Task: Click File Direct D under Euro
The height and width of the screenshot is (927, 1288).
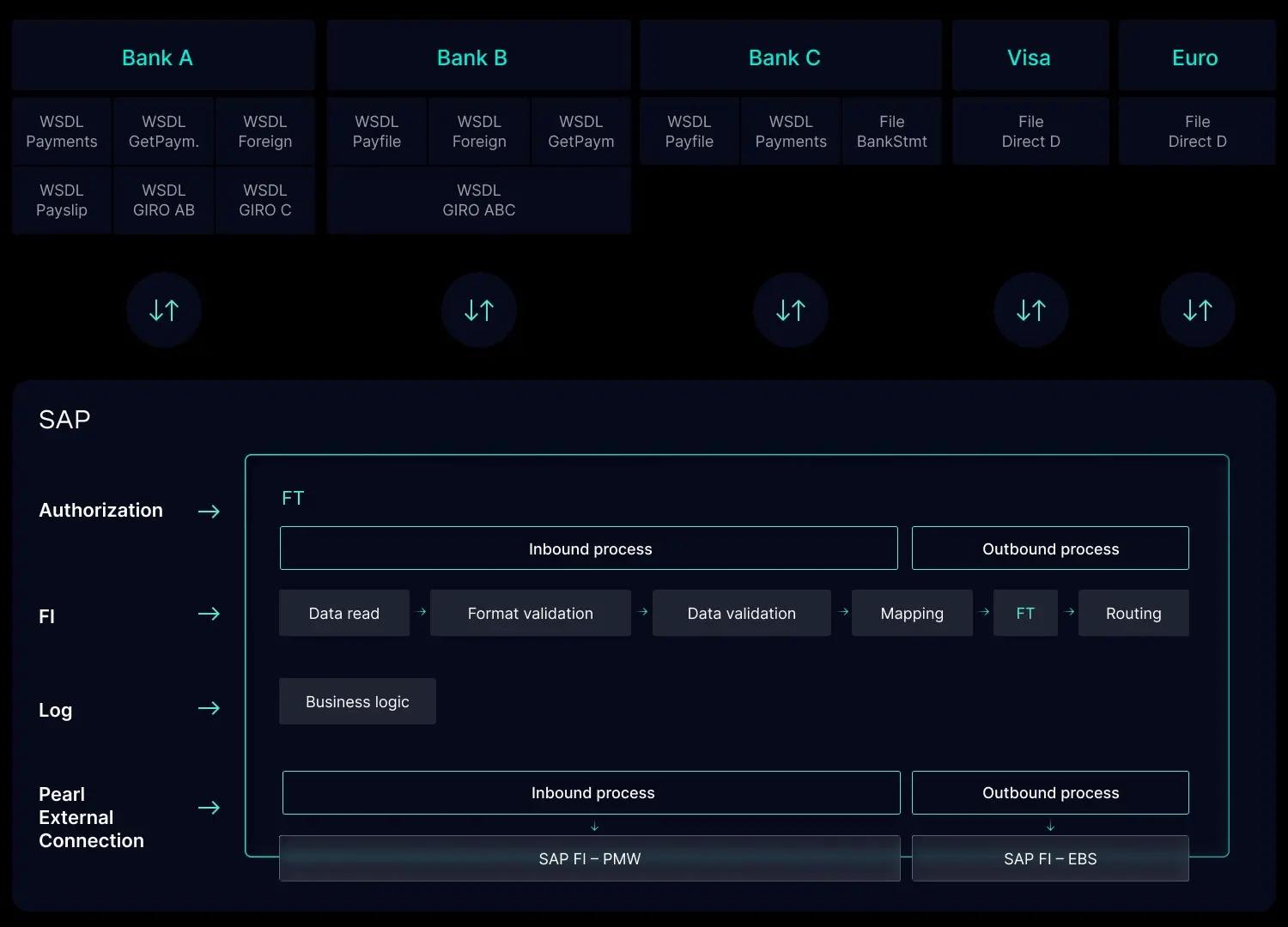Action: [x=1197, y=130]
